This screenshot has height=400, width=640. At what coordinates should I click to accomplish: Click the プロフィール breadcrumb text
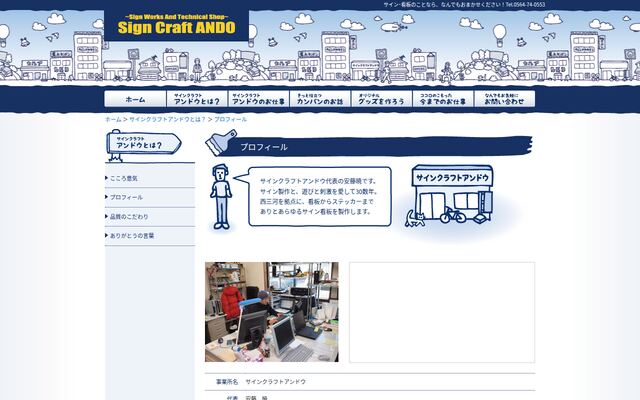tap(230, 119)
